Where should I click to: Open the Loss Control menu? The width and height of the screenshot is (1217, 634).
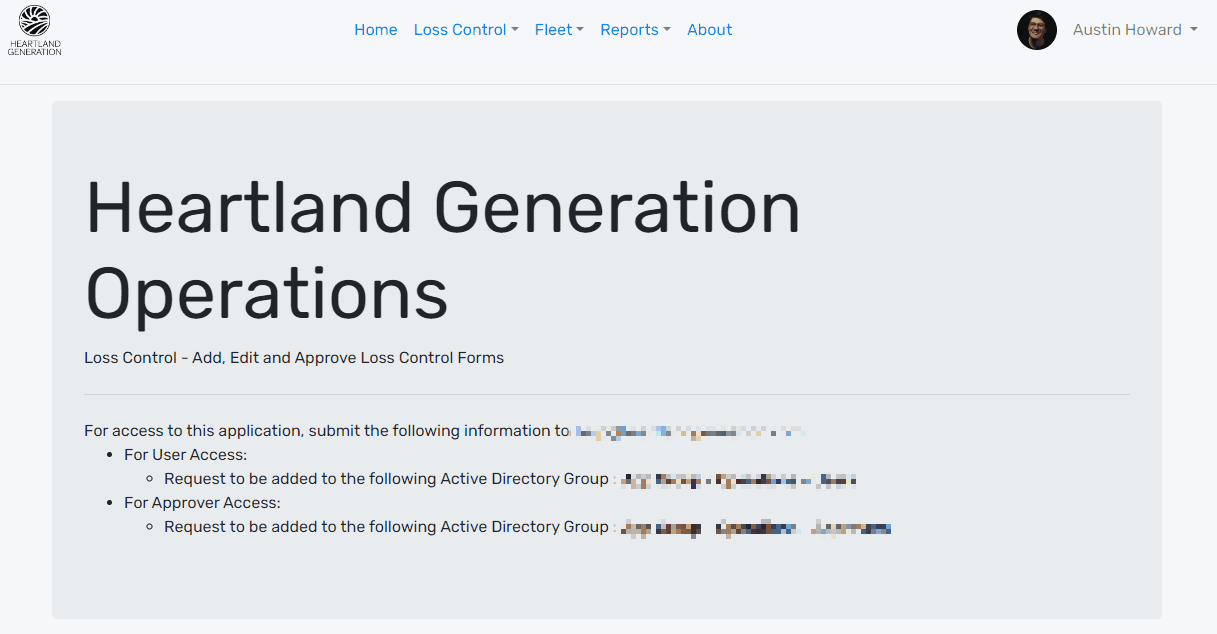click(x=460, y=30)
